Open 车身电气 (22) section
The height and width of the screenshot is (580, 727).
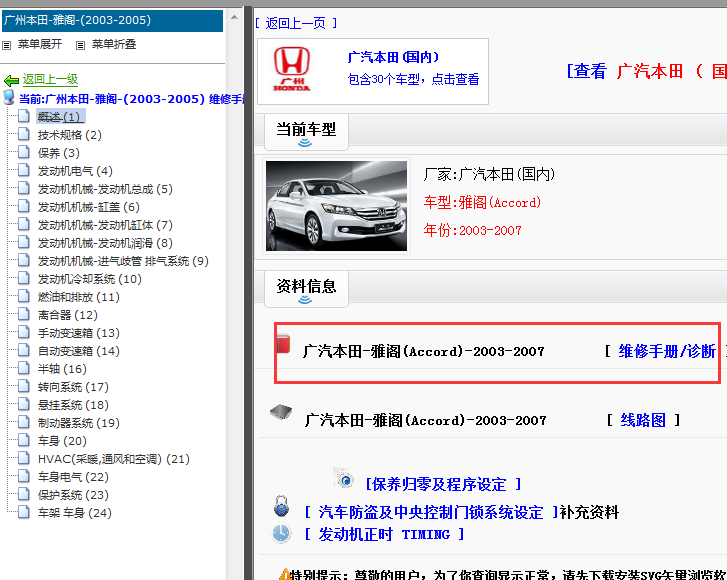click(73, 477)
